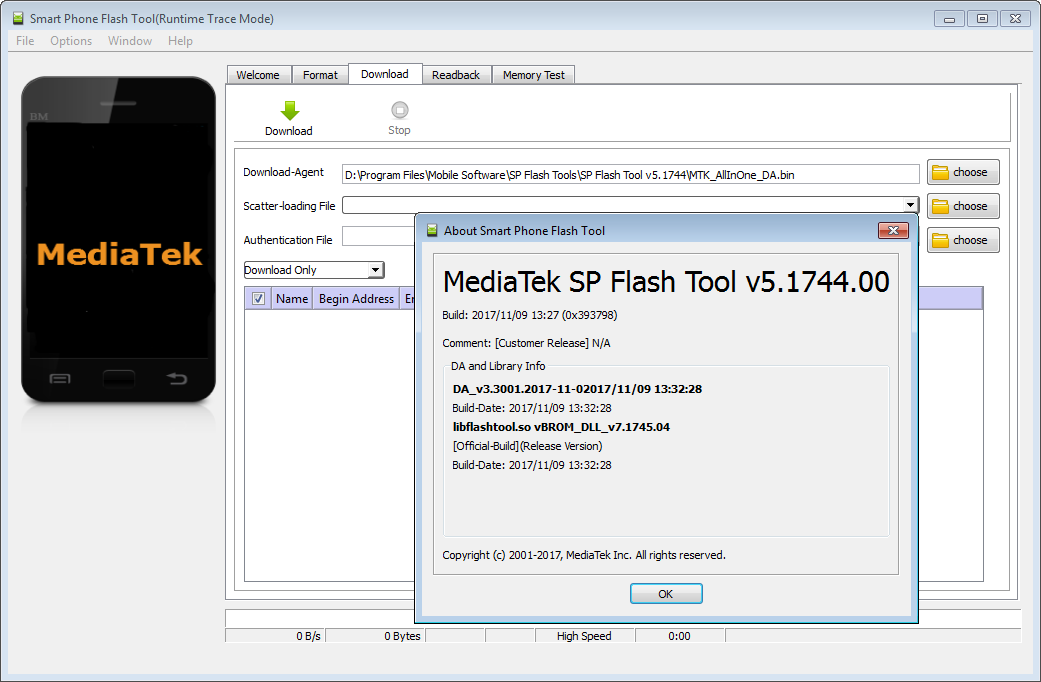Click the '0:00' elapsed time status

[x=679, y=636]
